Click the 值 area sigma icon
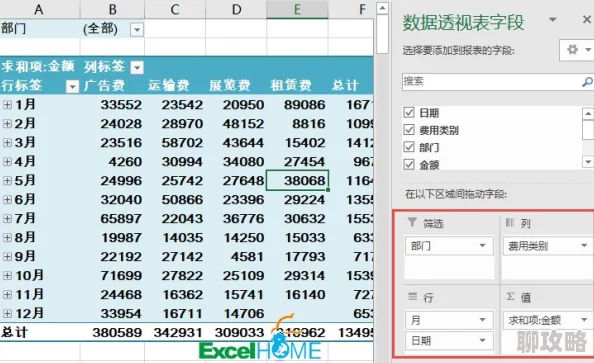The width and height of the screenshot is (594, 363). [x=510, y=296]
